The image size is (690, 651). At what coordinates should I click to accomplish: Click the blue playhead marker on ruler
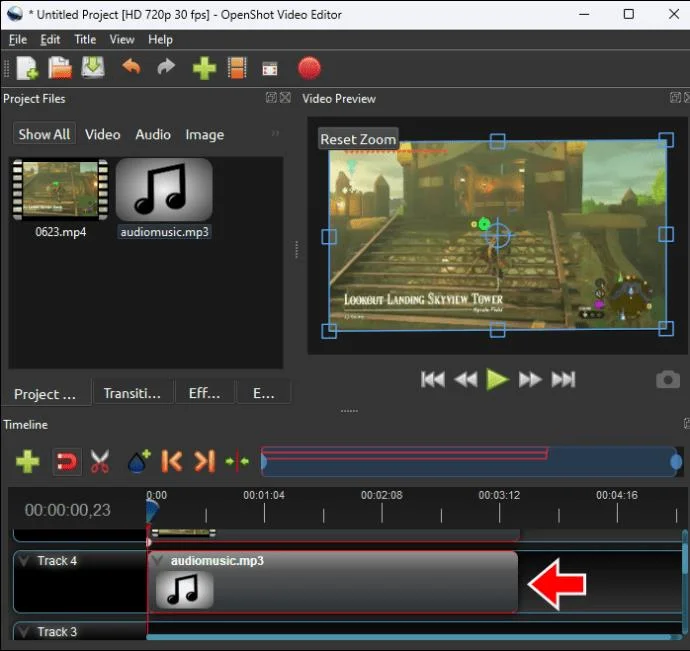(x=152, y=511)
